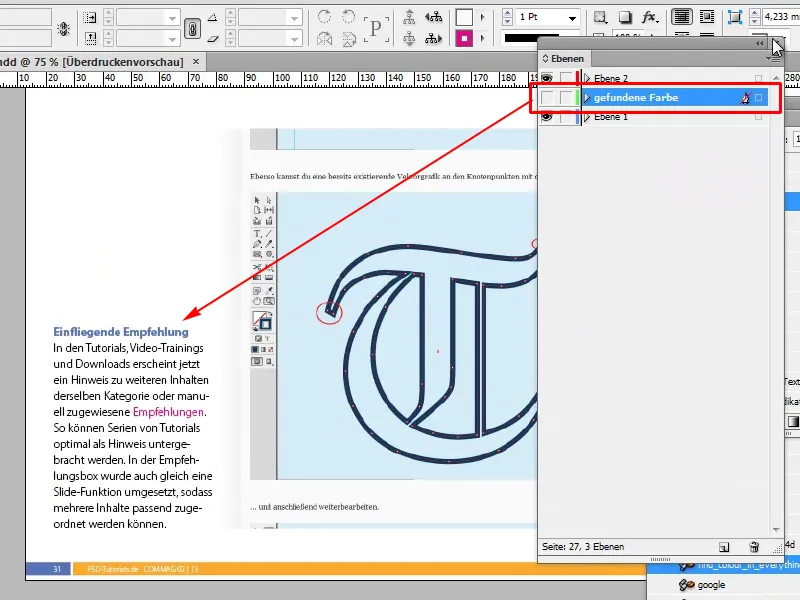The width and height of the screenshot is (800, 600).
Task: Show the gefundene Farbe layer visibility
Action: pyautogui.click(x=546, y=97)
